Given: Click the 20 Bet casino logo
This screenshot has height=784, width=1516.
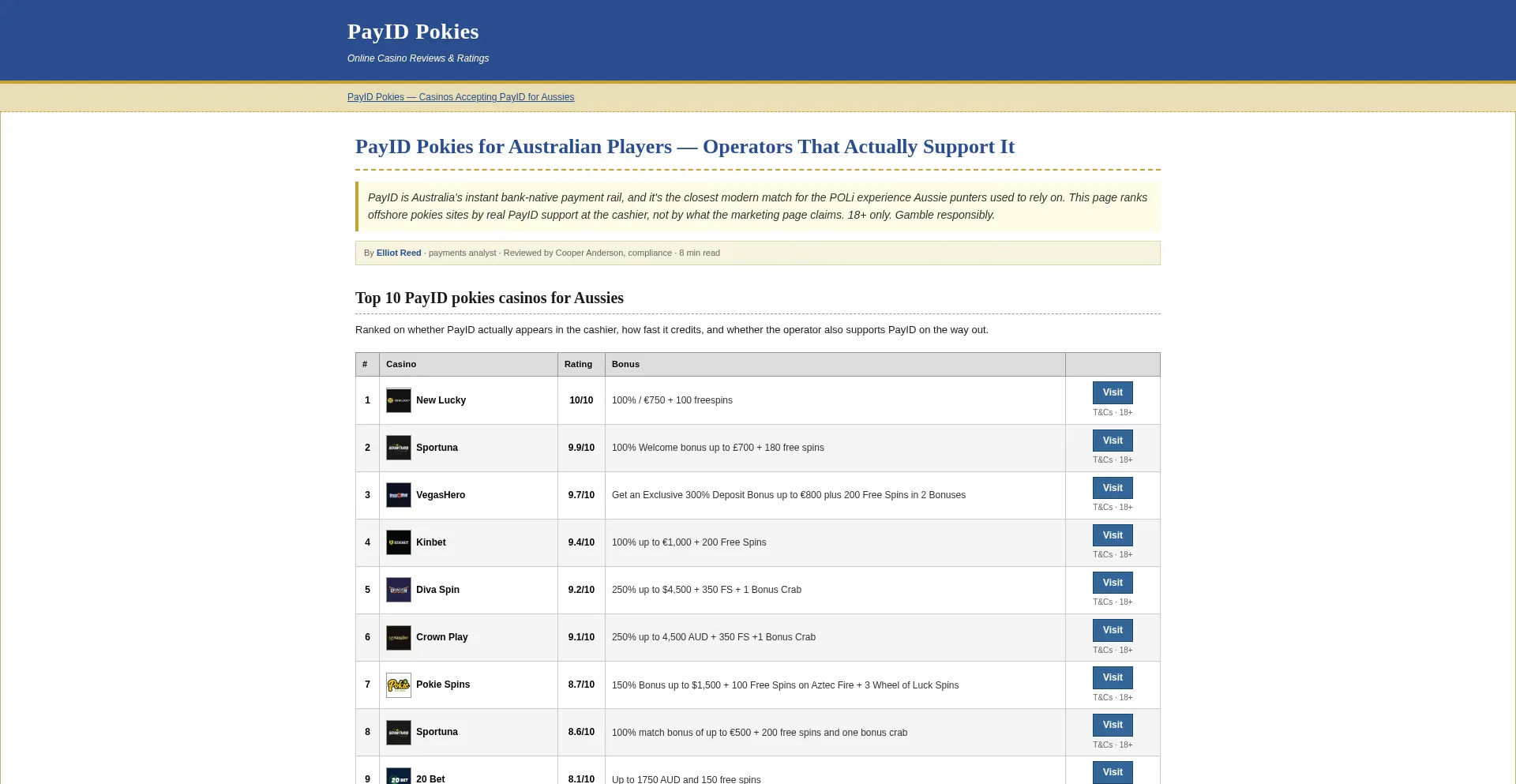Looking at the screenshot, I should [x=398, y=776].
